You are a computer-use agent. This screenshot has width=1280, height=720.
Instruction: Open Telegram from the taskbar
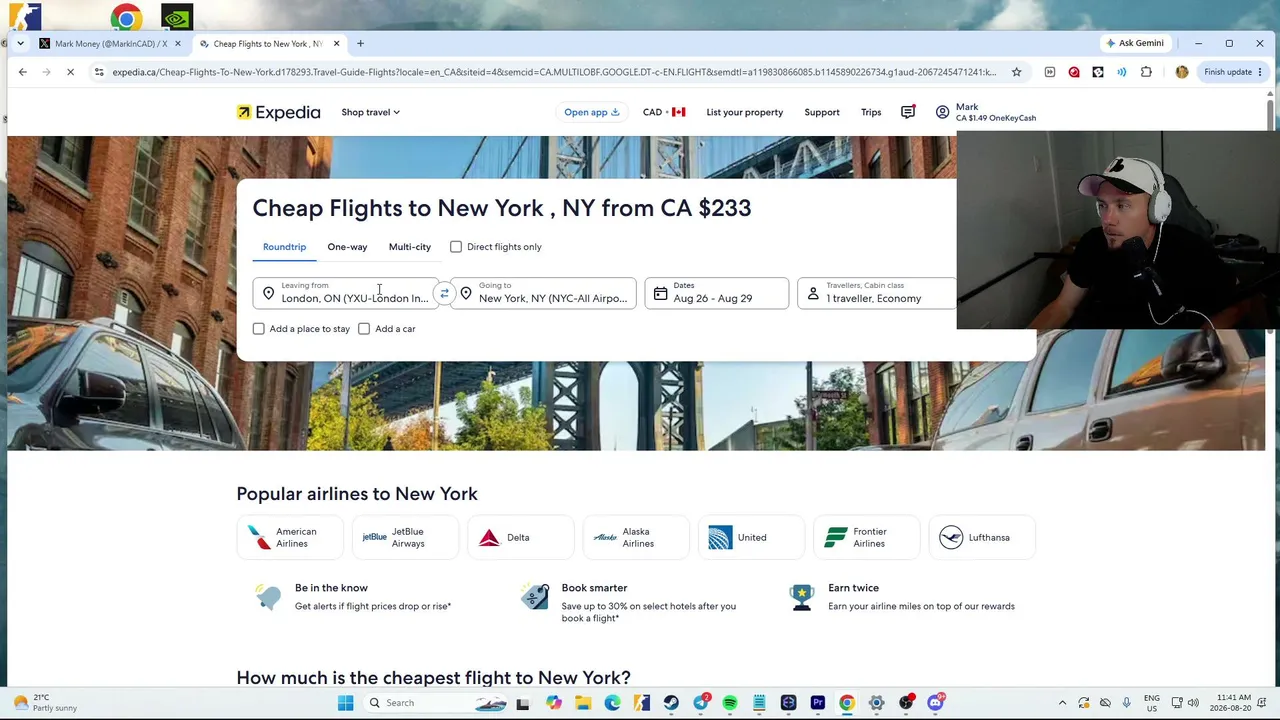coord(701,703)
